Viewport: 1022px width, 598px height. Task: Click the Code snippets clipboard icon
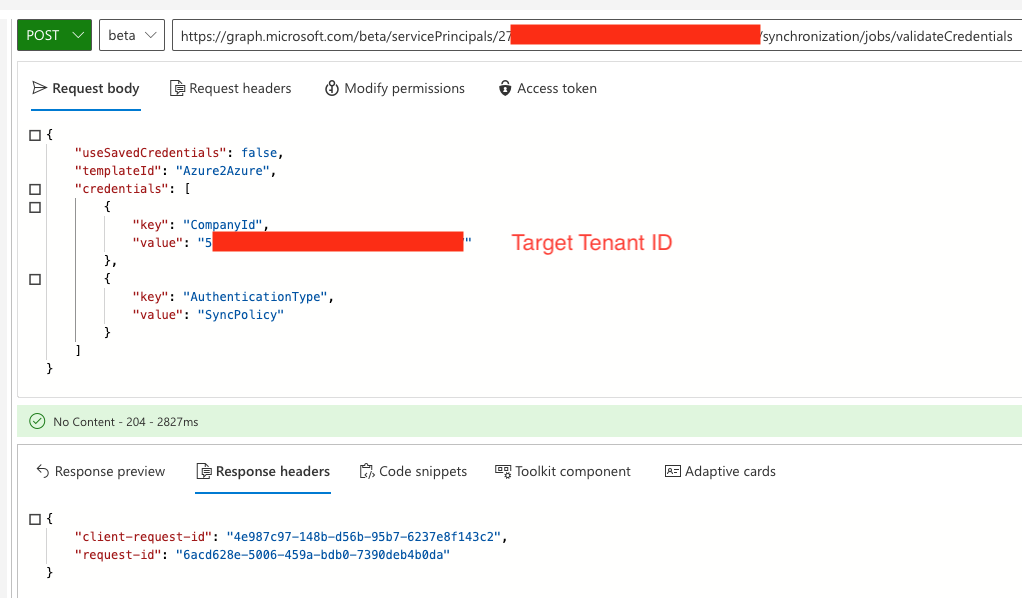(x=367, y=471)
